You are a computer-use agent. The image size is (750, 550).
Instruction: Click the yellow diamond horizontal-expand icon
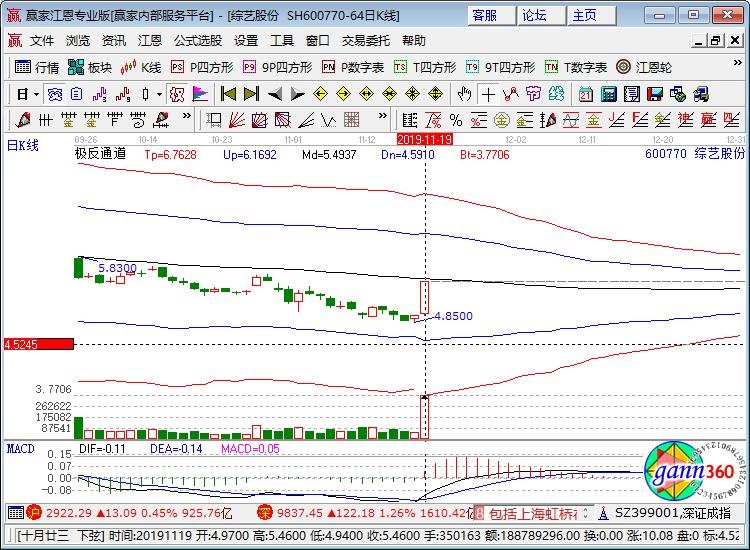point(366,94)
